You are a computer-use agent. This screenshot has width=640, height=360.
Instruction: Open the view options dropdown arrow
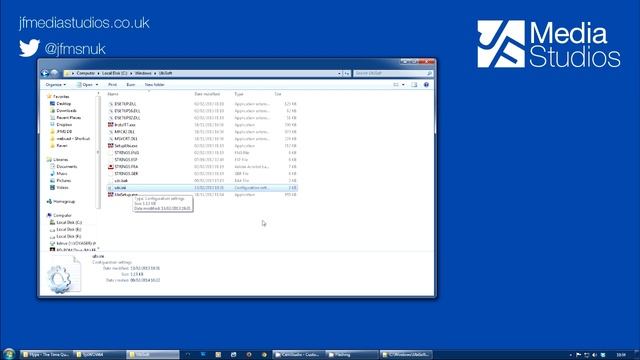pyautogui.click(x=403, y=84)
